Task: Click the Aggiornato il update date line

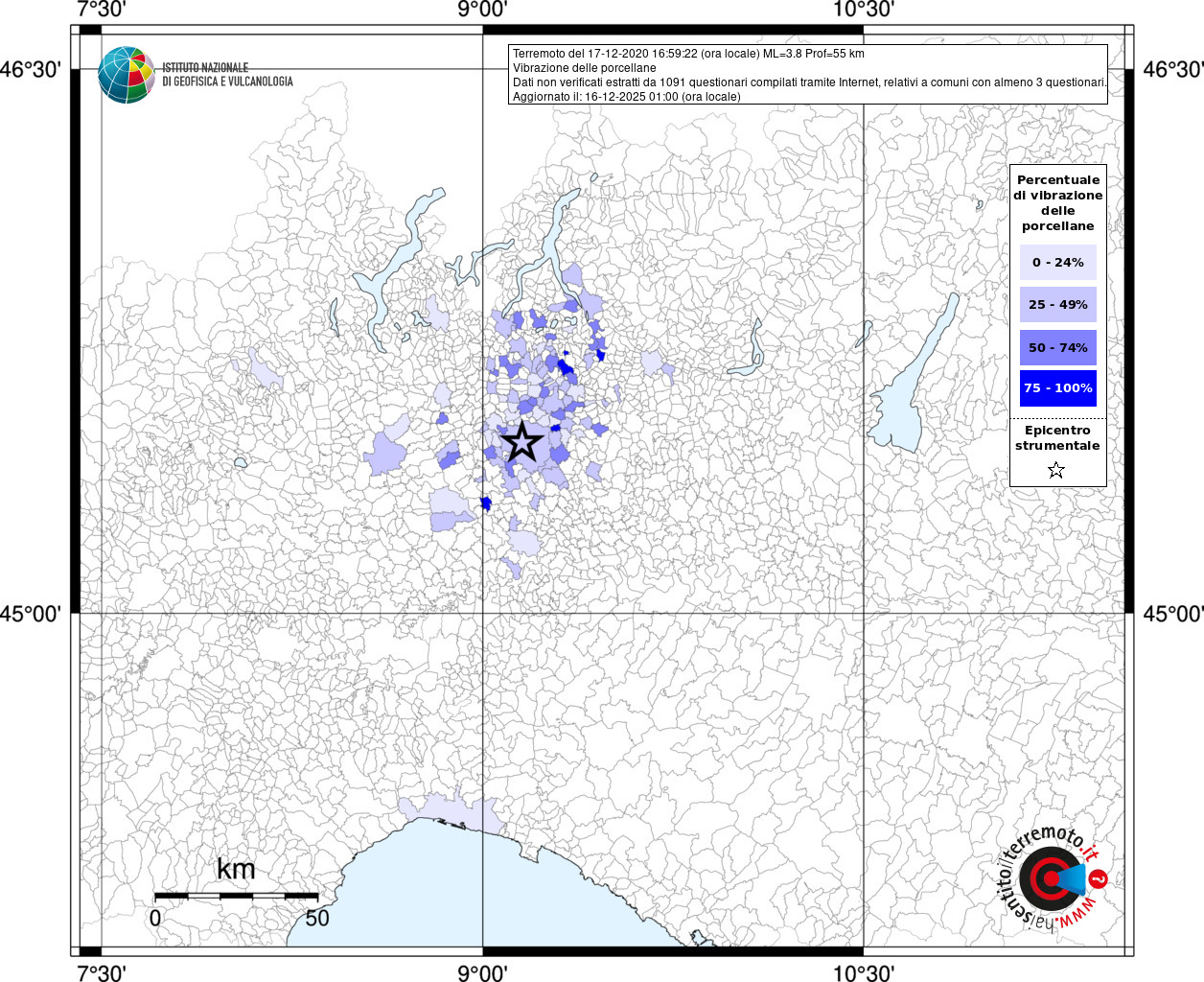Action: [627, 97]
